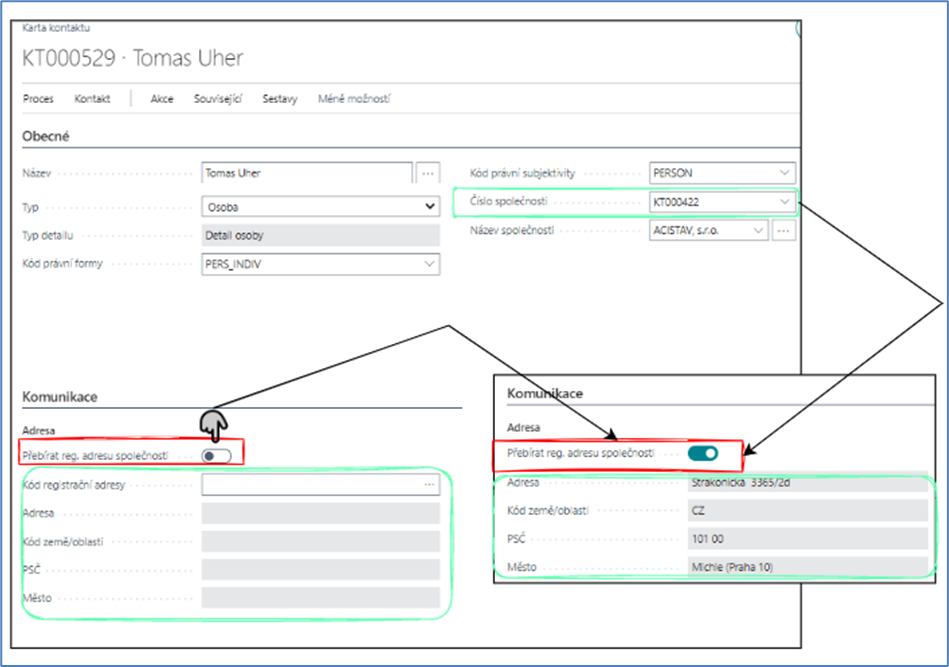The width and height of the screenshot is (949, 667).
Task: Disable the switched-on Přebírat reg. adresu společnosti toggle
Action: 703,453
